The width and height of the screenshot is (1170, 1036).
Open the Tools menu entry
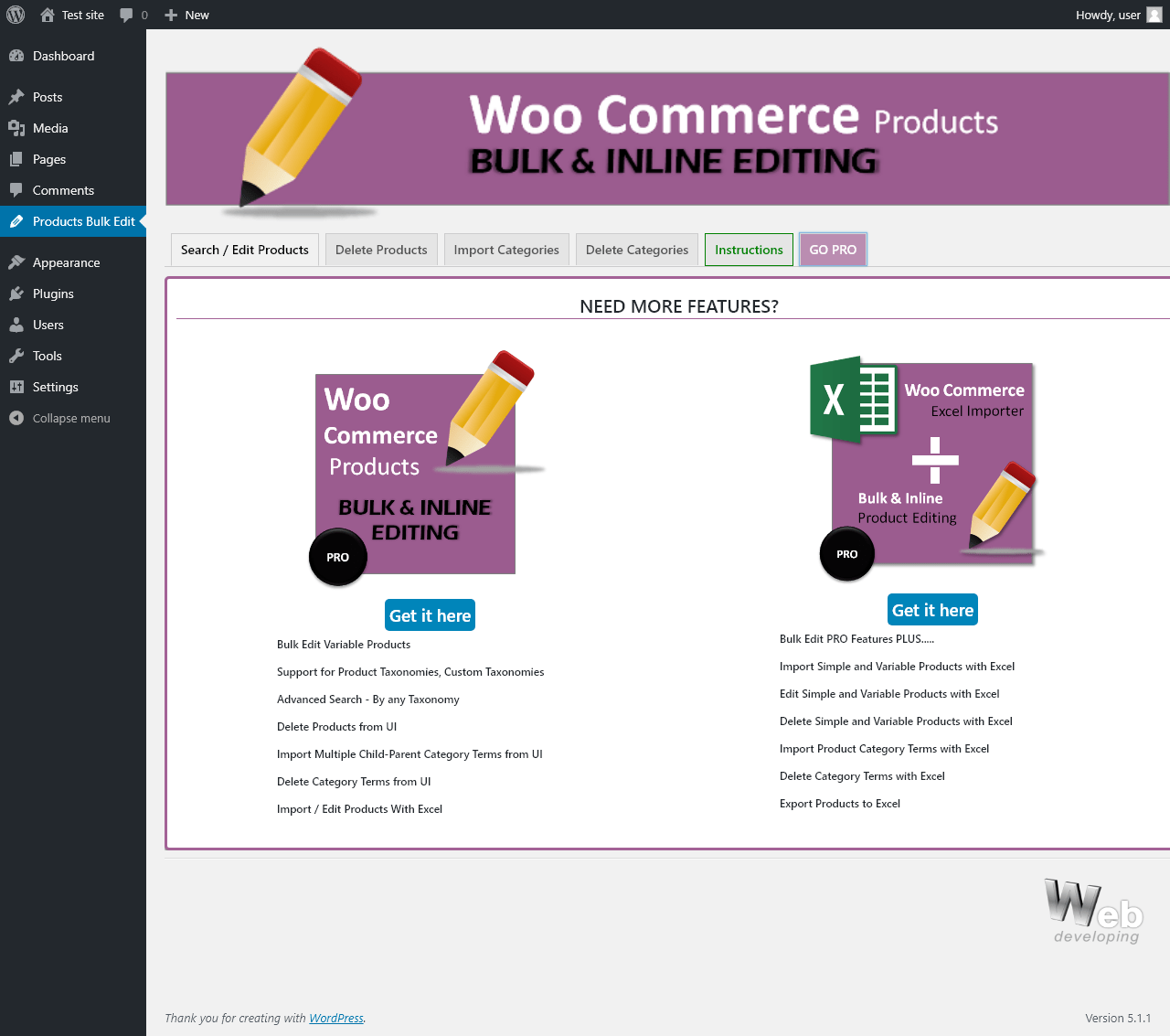73,356
